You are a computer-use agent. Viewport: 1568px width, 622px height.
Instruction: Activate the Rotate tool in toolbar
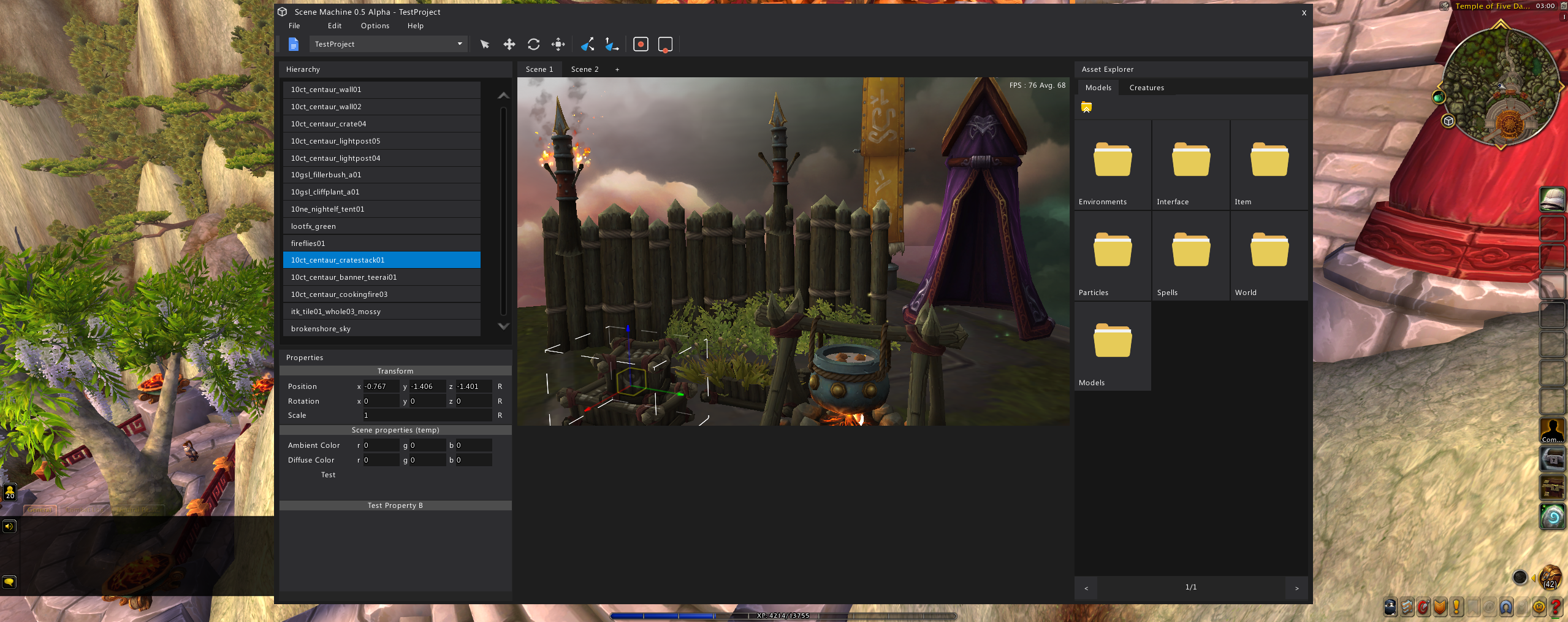533,44
